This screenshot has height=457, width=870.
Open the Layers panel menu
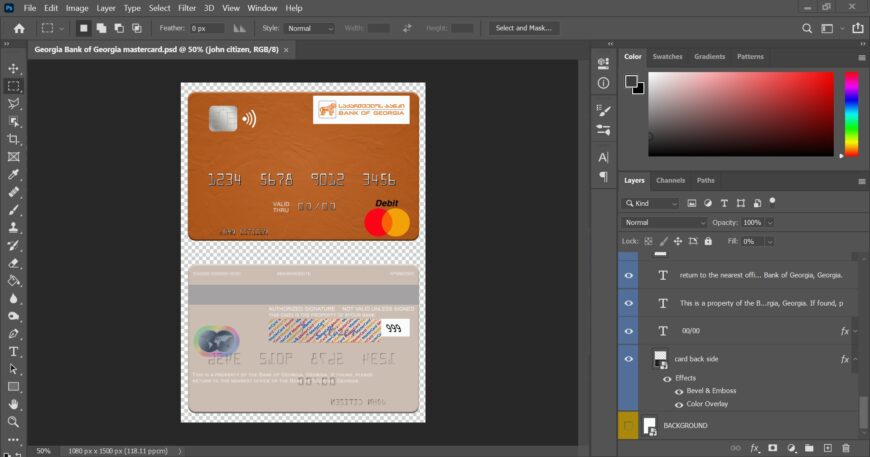click(x=862, y=181)
